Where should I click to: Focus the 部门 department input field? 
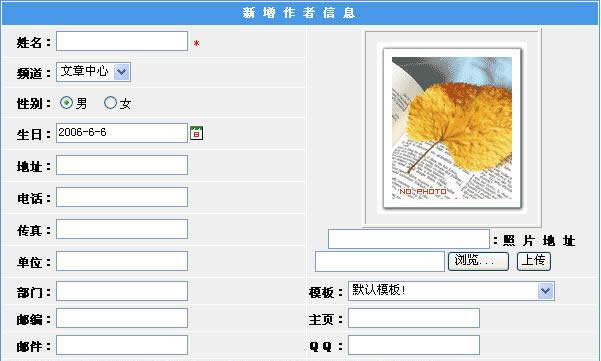122,291
